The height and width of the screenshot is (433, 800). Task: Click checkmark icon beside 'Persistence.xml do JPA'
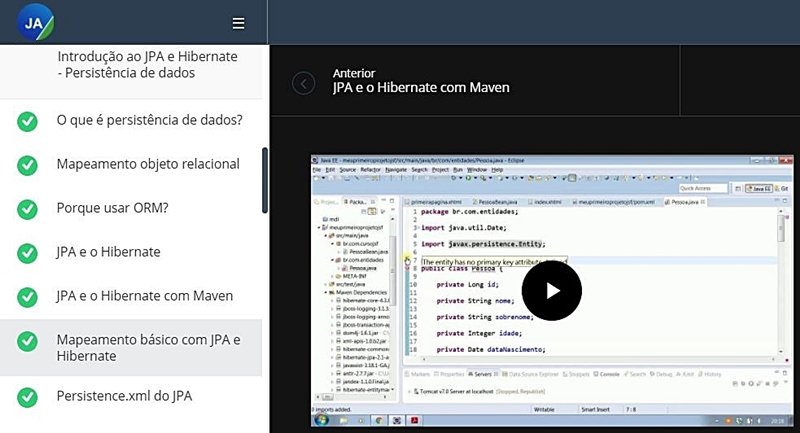[x=28, y=397]
